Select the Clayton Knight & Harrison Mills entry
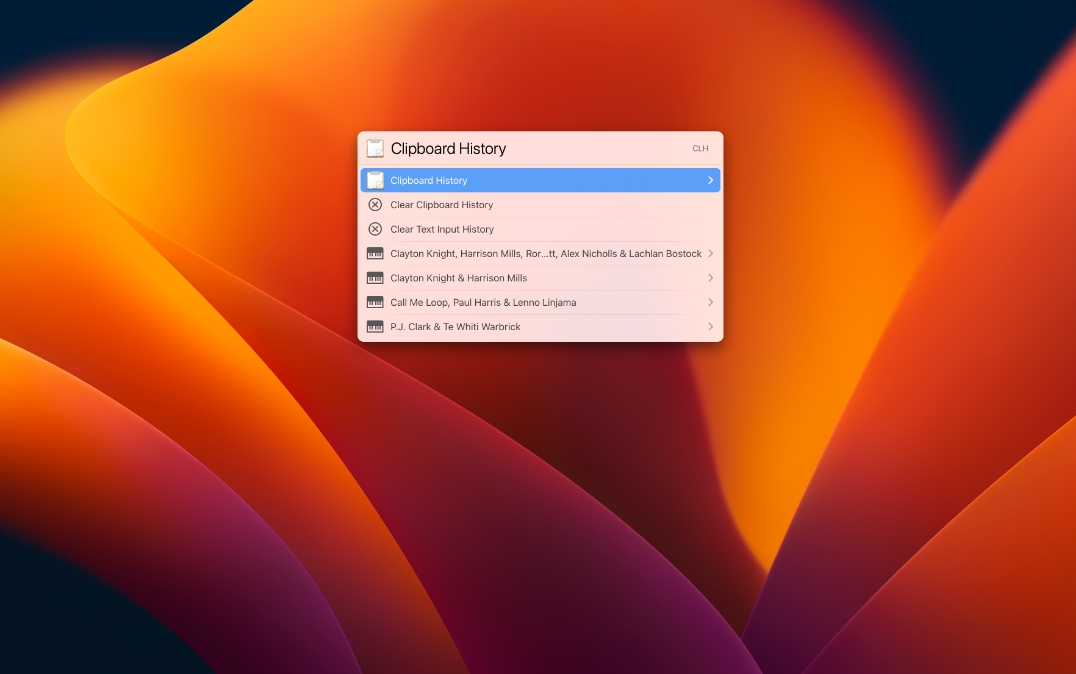1076x674 pixels. (x=540, y=278)
